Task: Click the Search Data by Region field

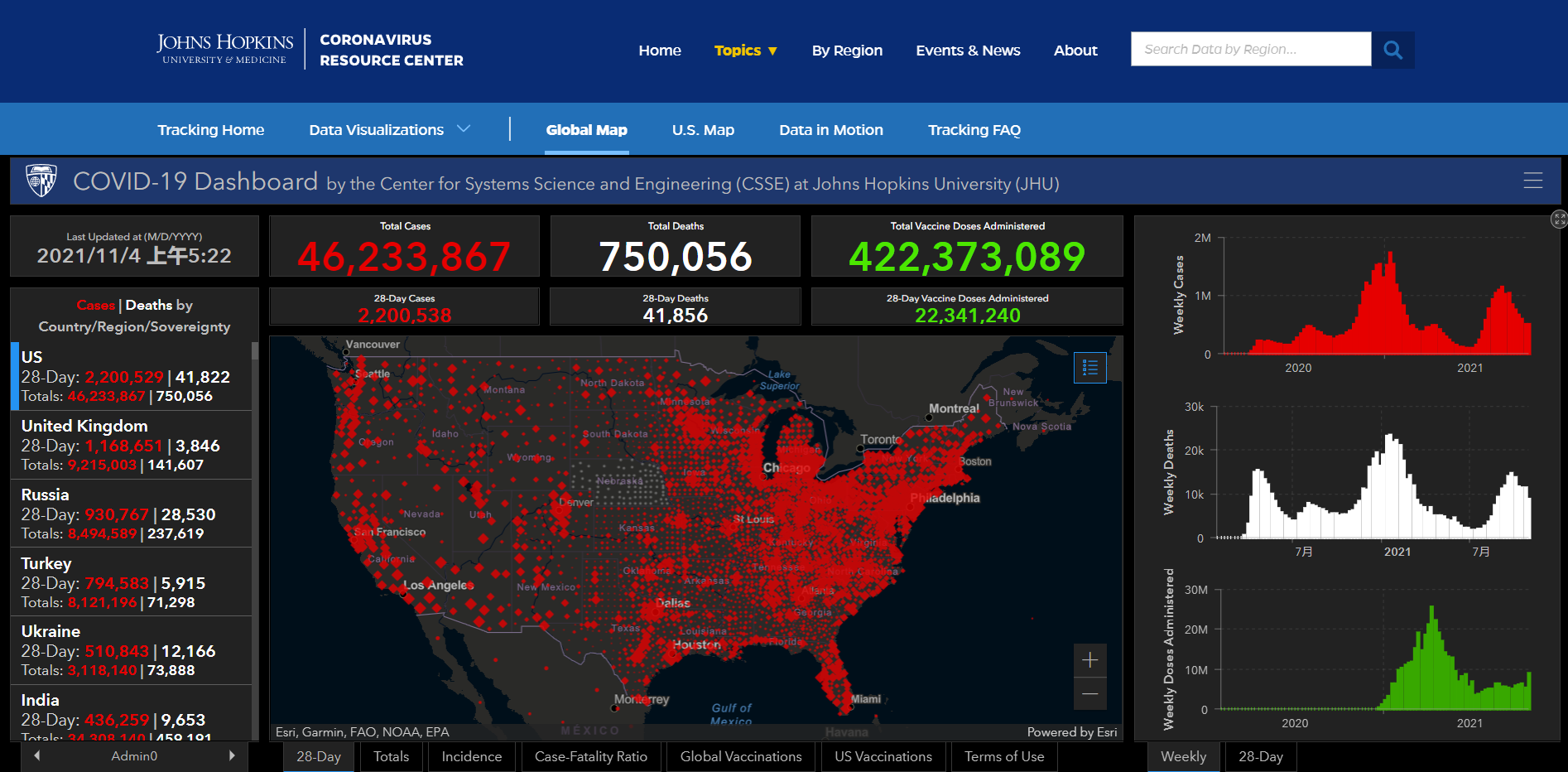Action: click(1251, 49)
